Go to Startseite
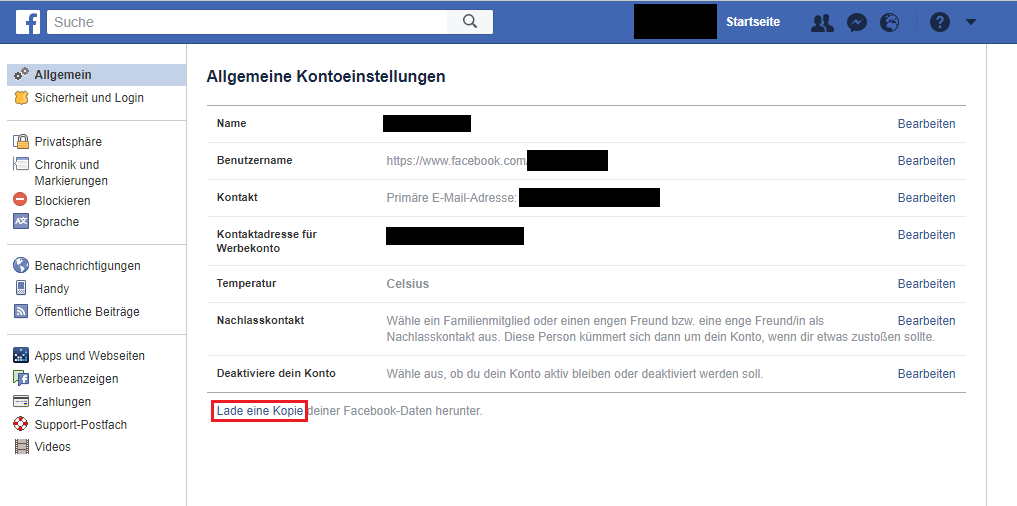Screen dimensions: 1017x506 coord(752,22)
